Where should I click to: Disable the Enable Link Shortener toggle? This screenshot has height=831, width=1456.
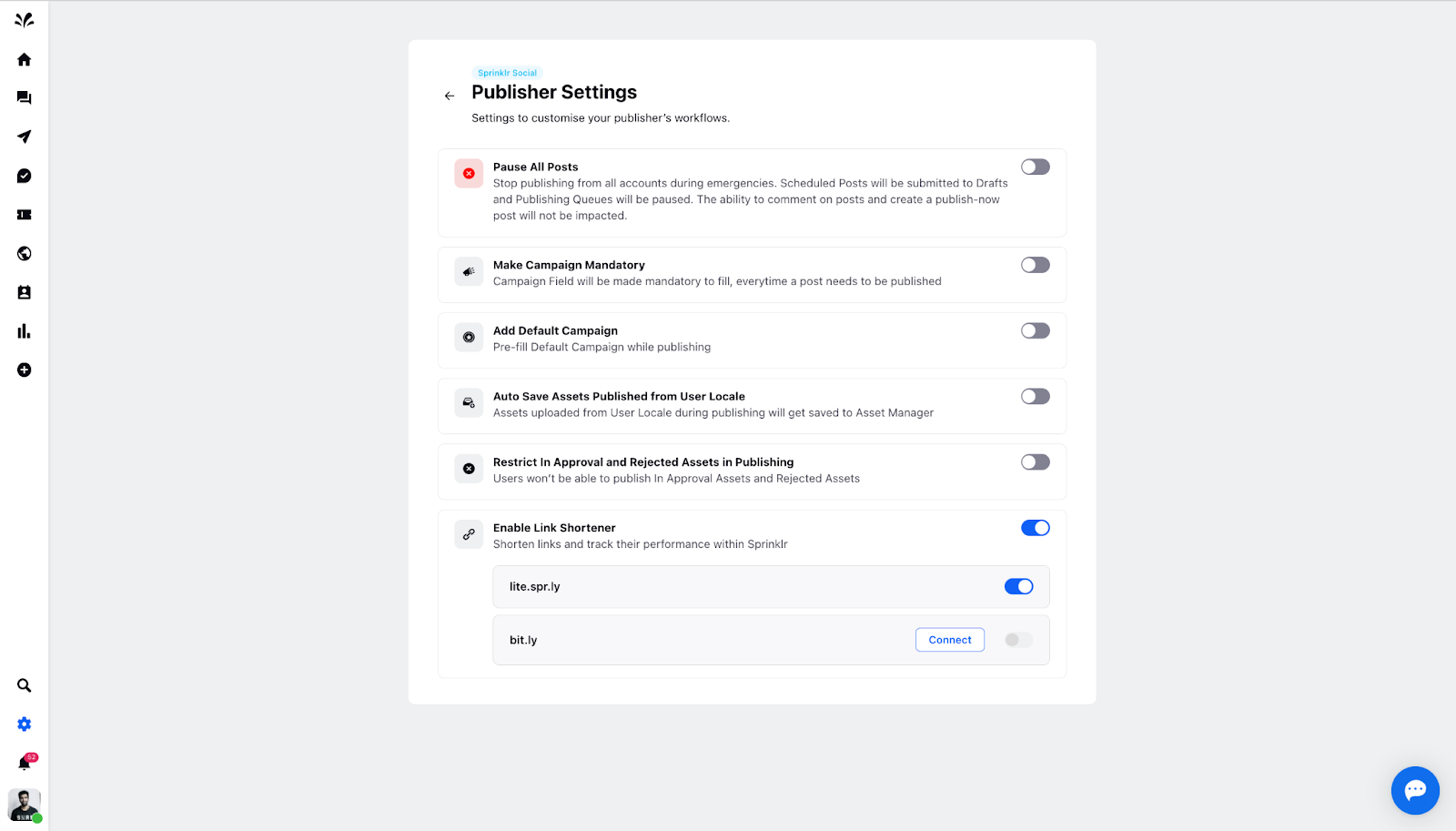click(1036, 528)
